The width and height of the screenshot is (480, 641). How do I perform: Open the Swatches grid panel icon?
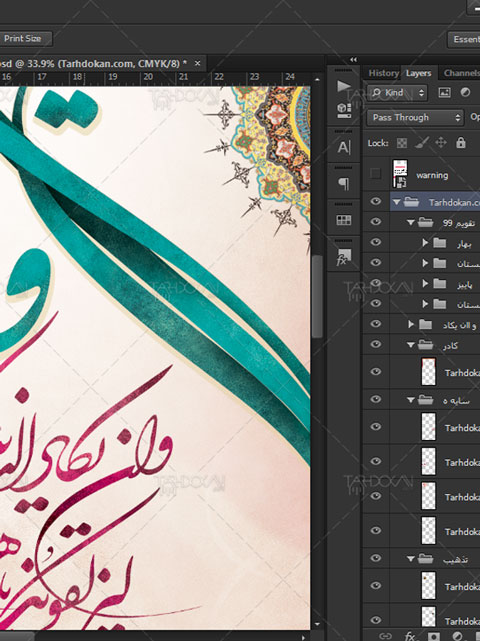(343, 220)
